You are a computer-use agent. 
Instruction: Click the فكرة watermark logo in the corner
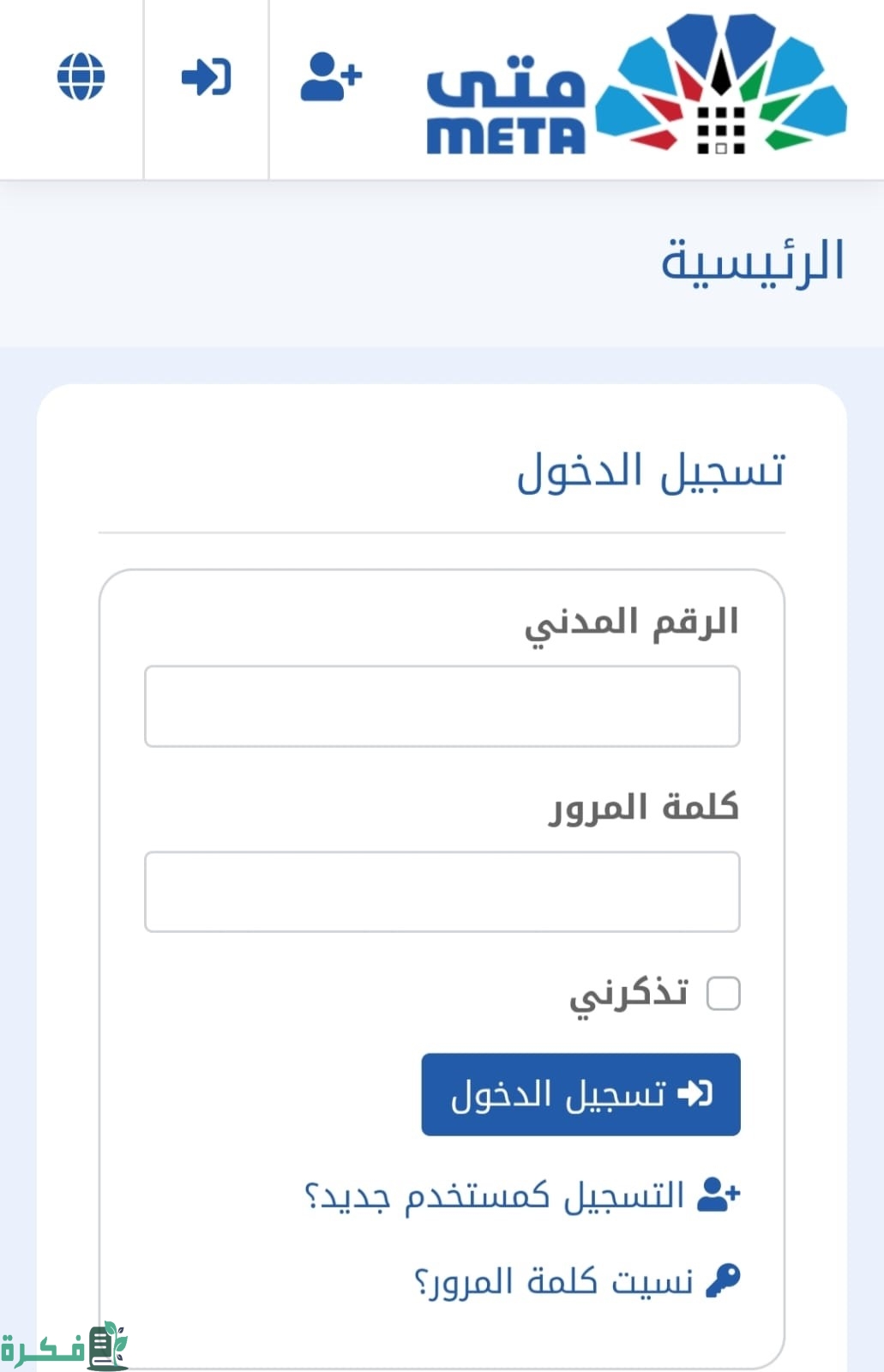[x=64, y=1347]
